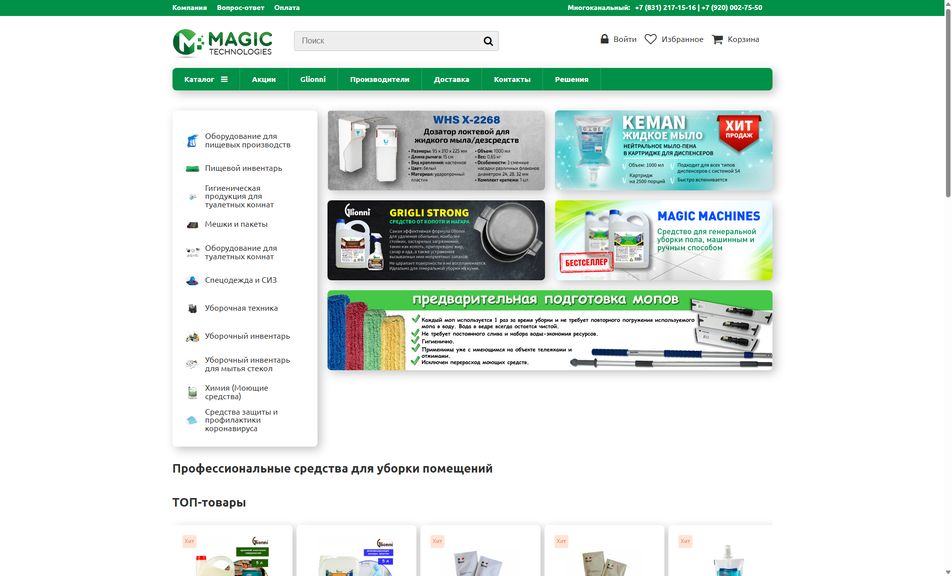Select category Спецодежда и СИЗ
Image resolution: width=952 pixels, height=576 pixels.
[x=240, y=280]
